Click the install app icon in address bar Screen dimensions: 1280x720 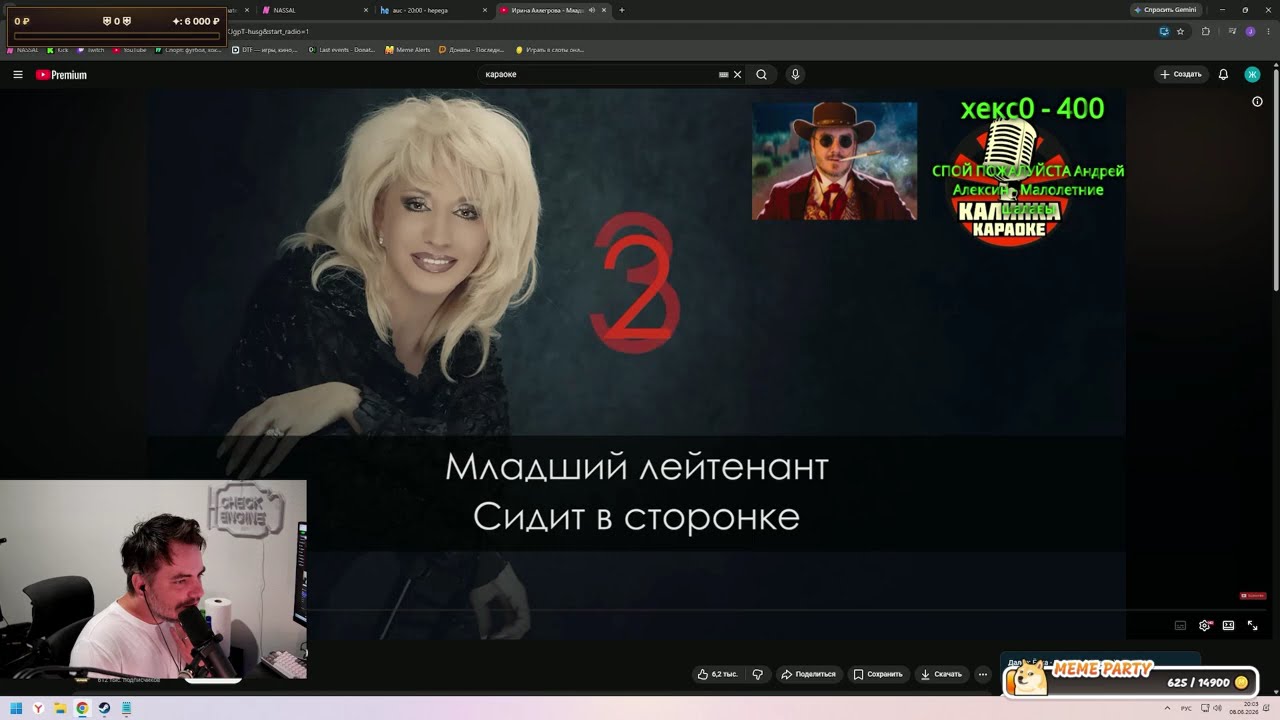click(x=1164, y=31)
